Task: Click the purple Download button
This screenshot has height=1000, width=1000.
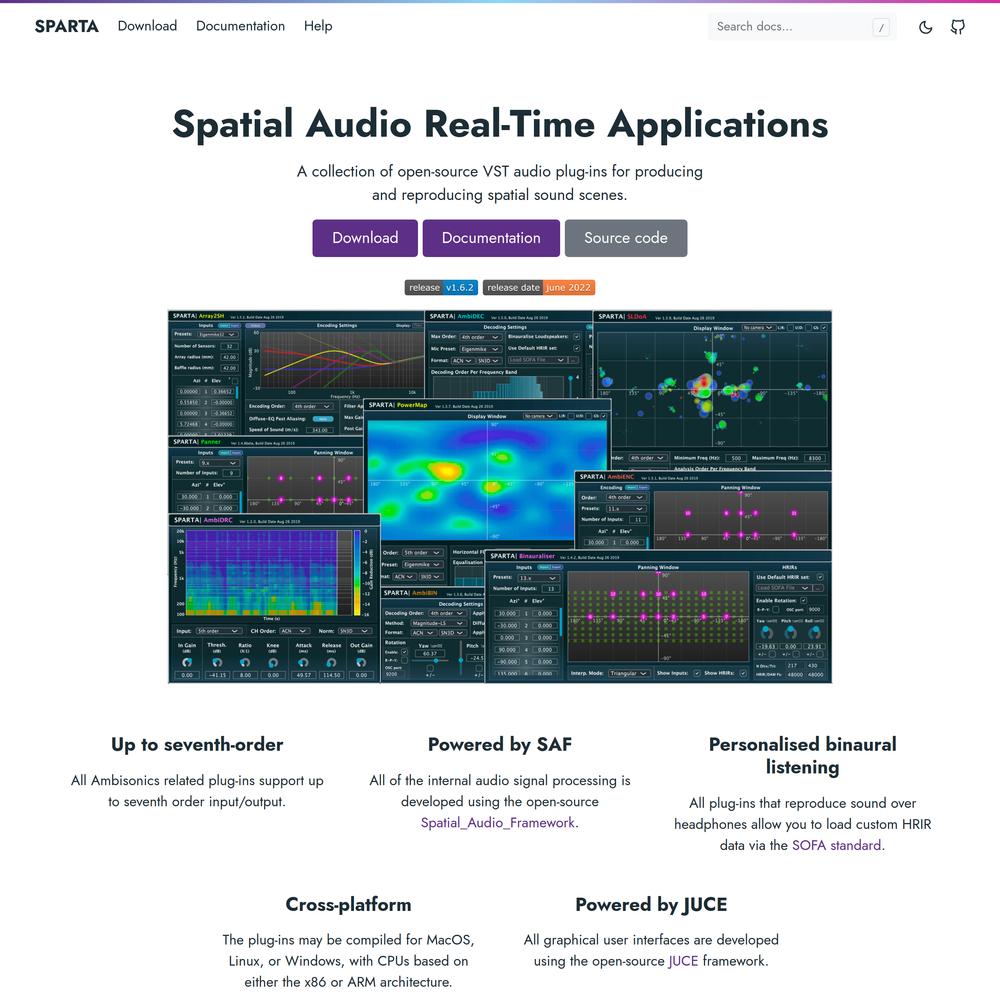Action: (365, 238)
